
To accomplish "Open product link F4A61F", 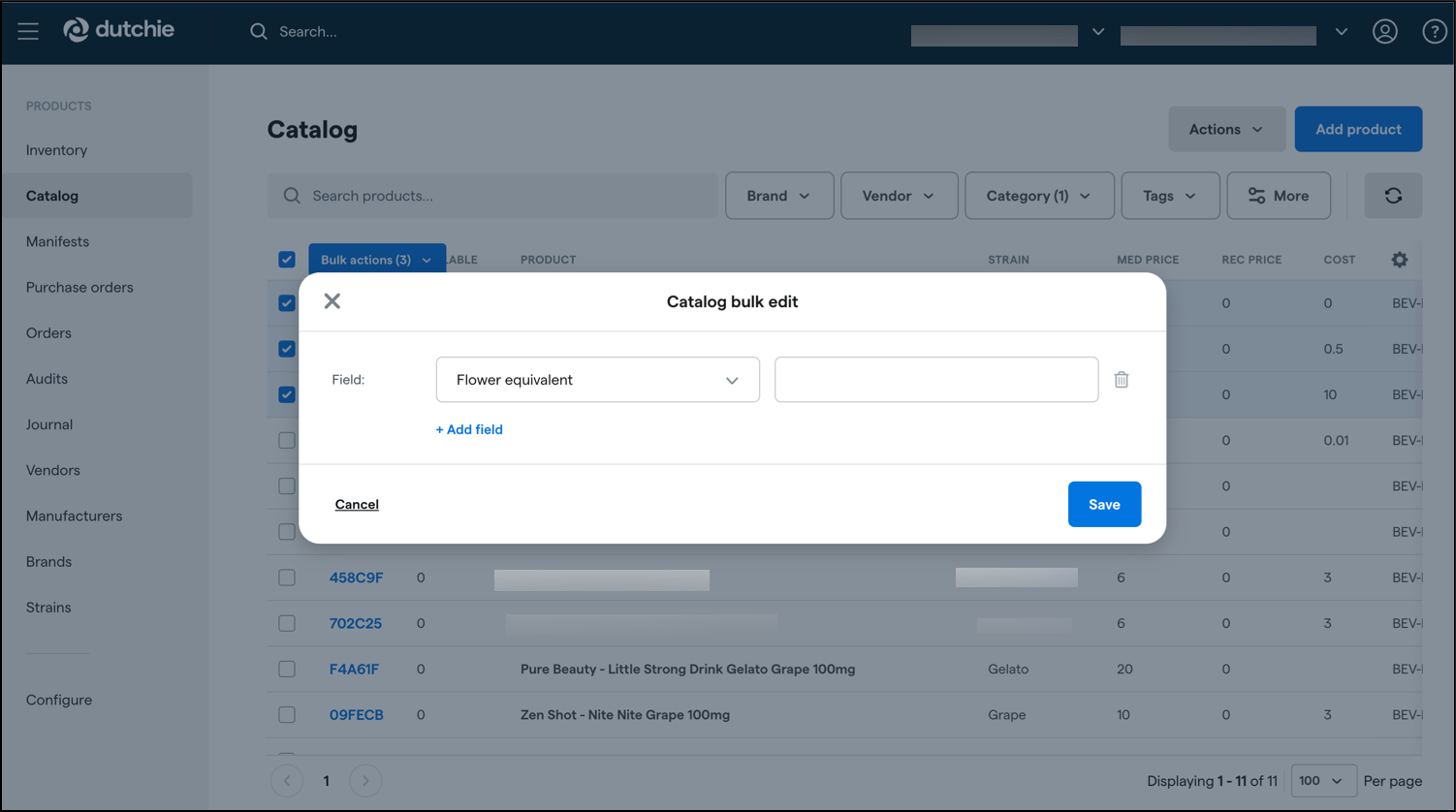I will point(354,669).
